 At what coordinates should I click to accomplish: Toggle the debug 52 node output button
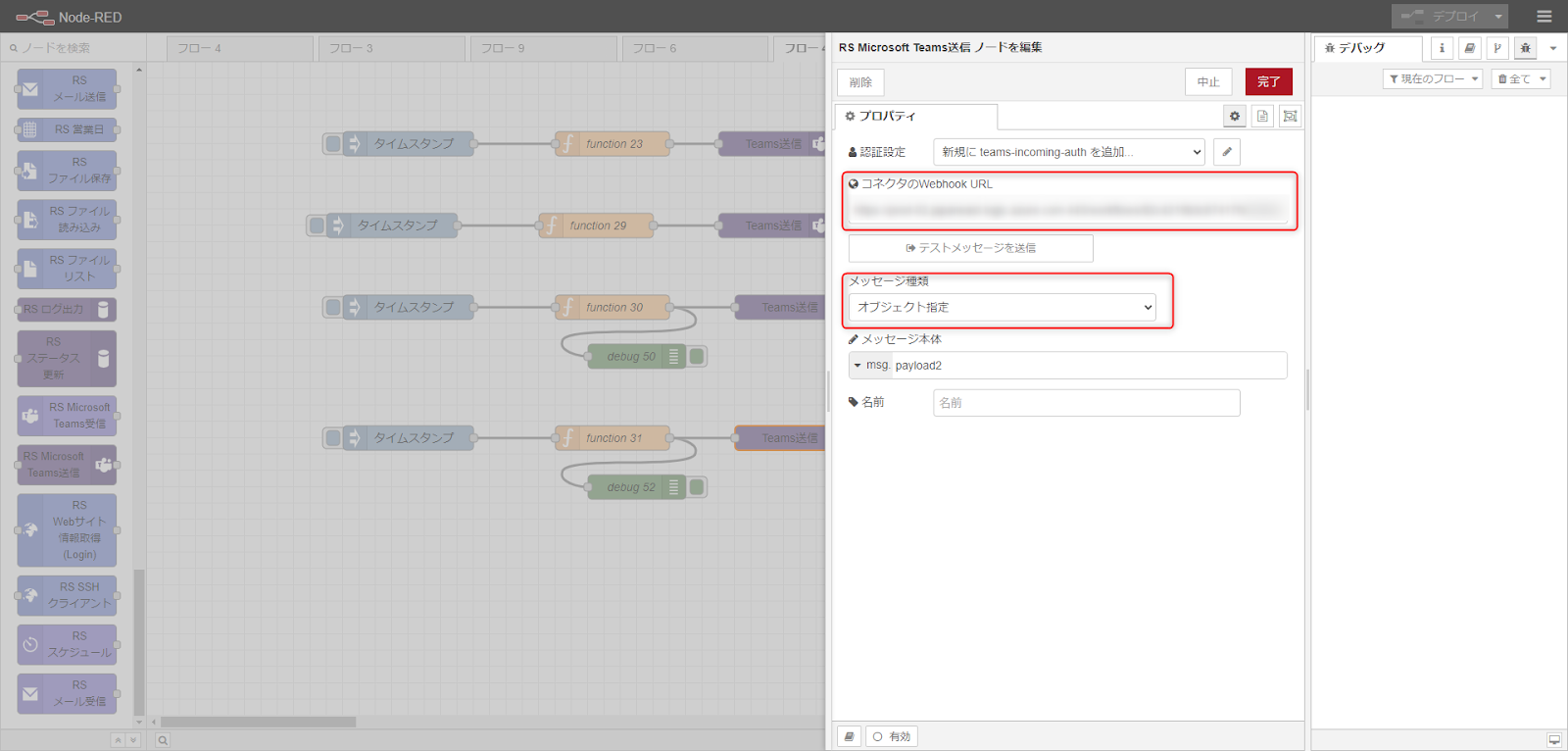click(697, 486)
